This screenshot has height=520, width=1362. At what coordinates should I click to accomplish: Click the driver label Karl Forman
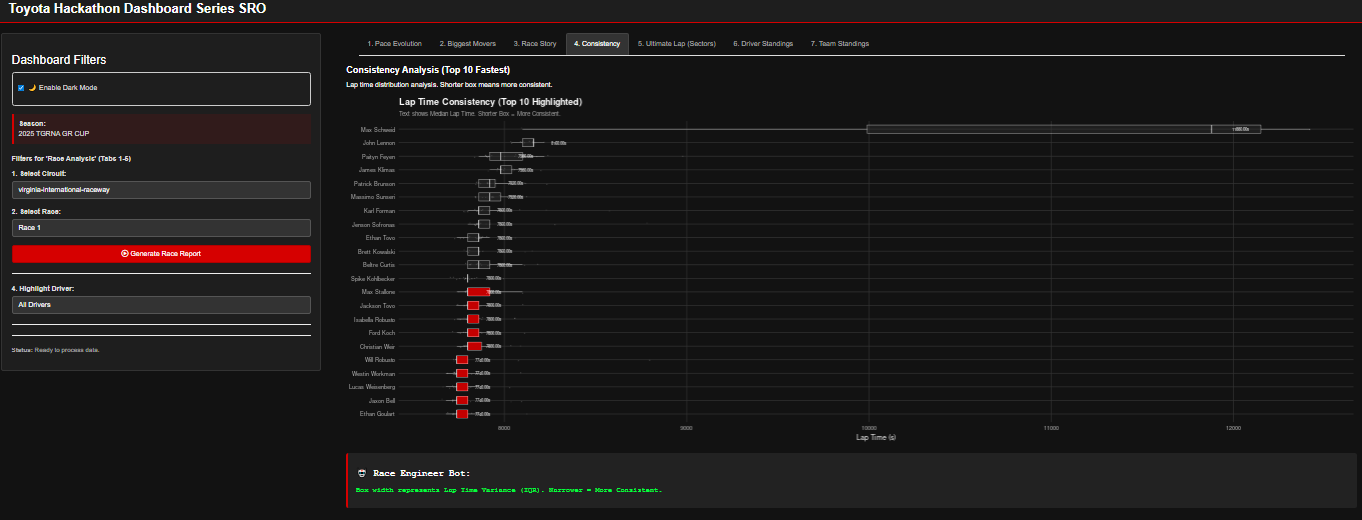pos(379,211)
